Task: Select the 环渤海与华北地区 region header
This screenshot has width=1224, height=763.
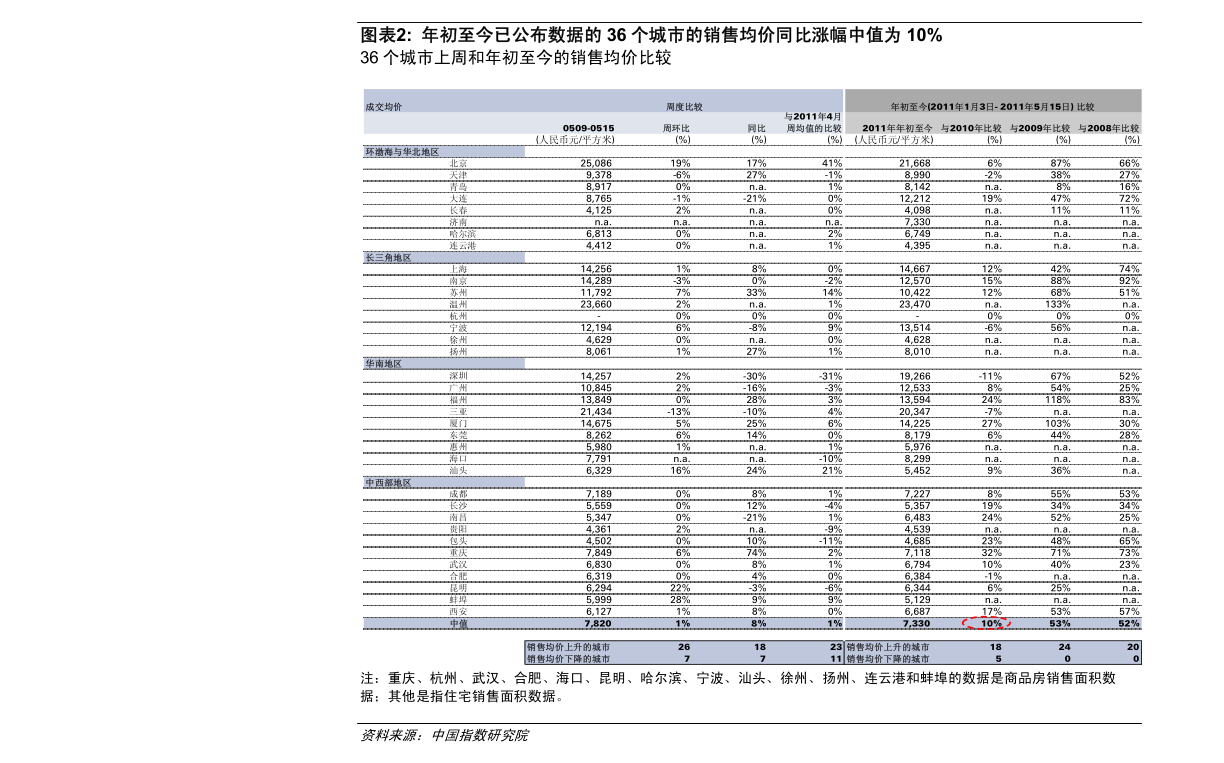Action: pos(402,152)
